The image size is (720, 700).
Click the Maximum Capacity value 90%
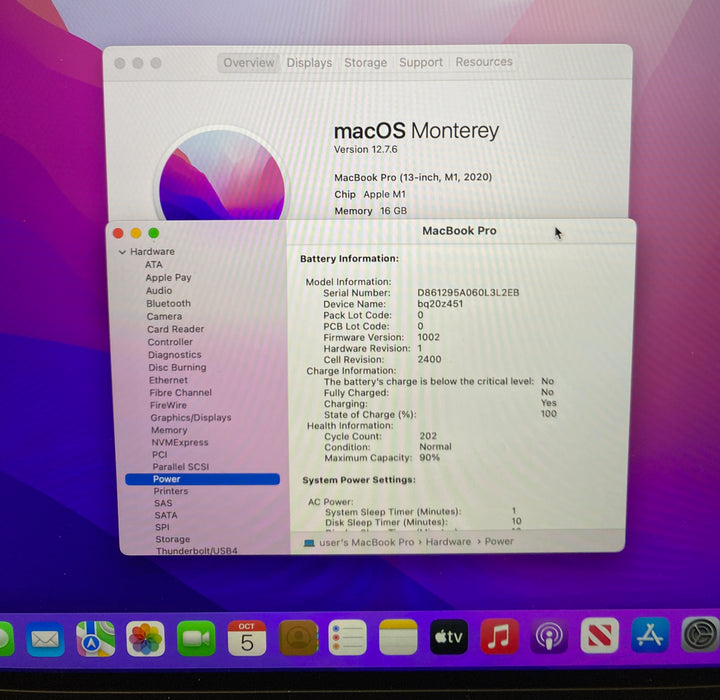pos(429,457)
